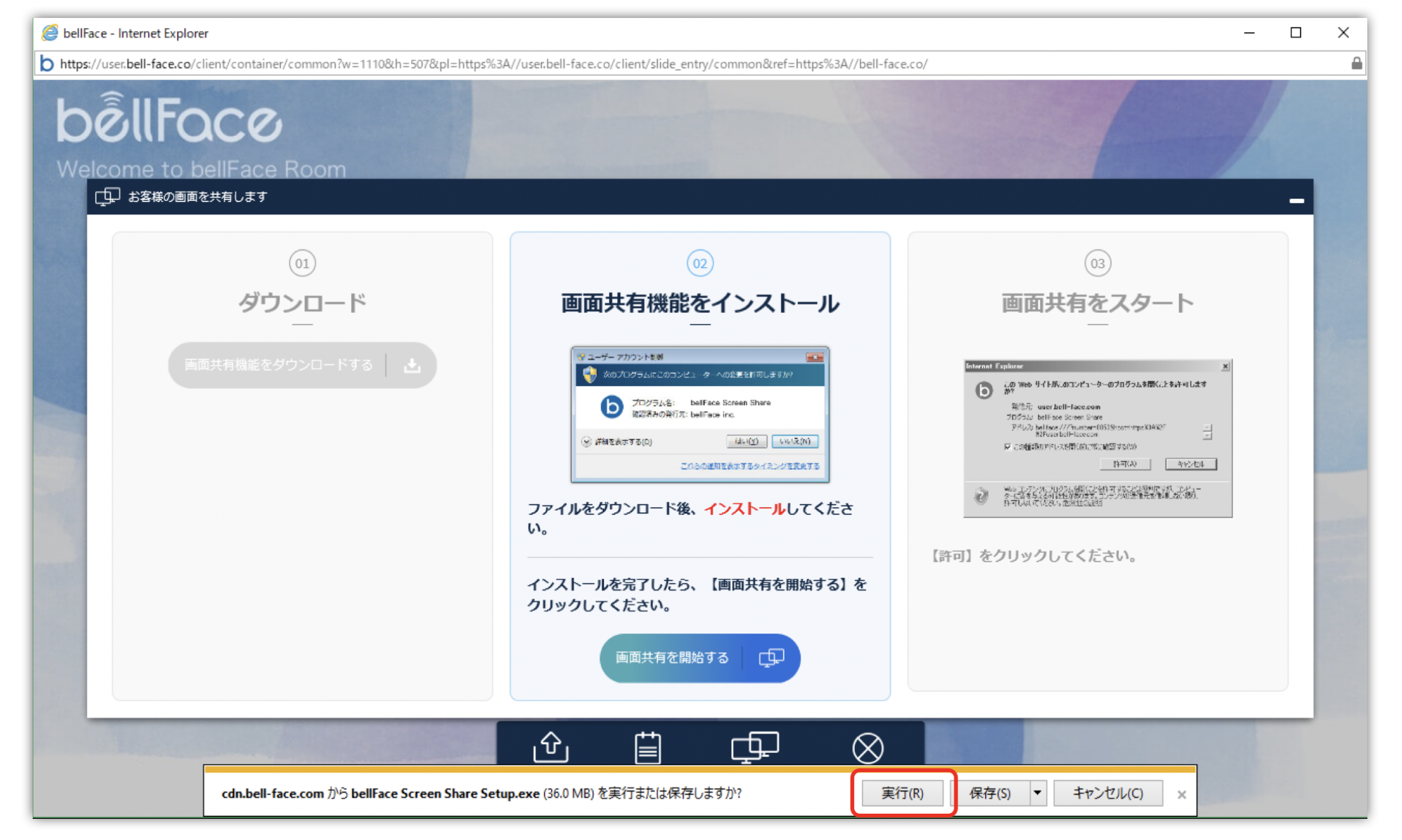Dismiss the download notification bar
1402x840 pixels.
(x=1181, y=794)
